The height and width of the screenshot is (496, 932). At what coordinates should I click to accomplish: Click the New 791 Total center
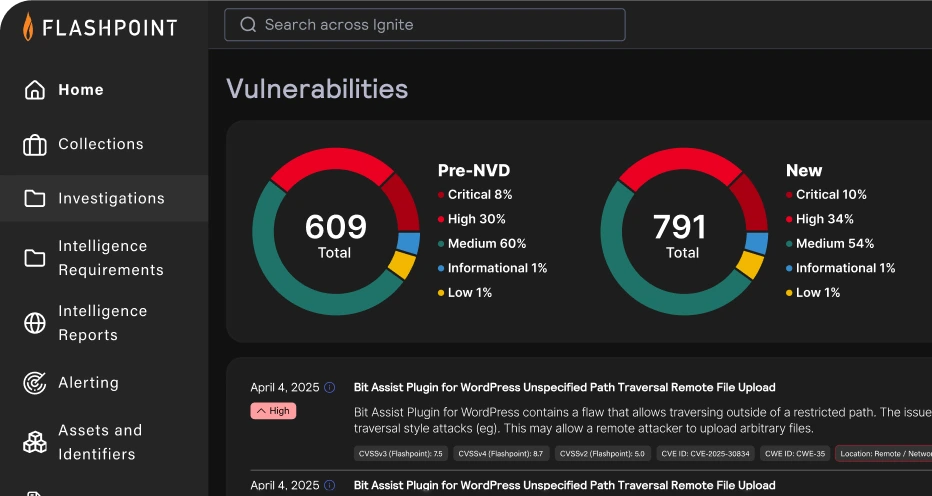[x=681, y=235]
